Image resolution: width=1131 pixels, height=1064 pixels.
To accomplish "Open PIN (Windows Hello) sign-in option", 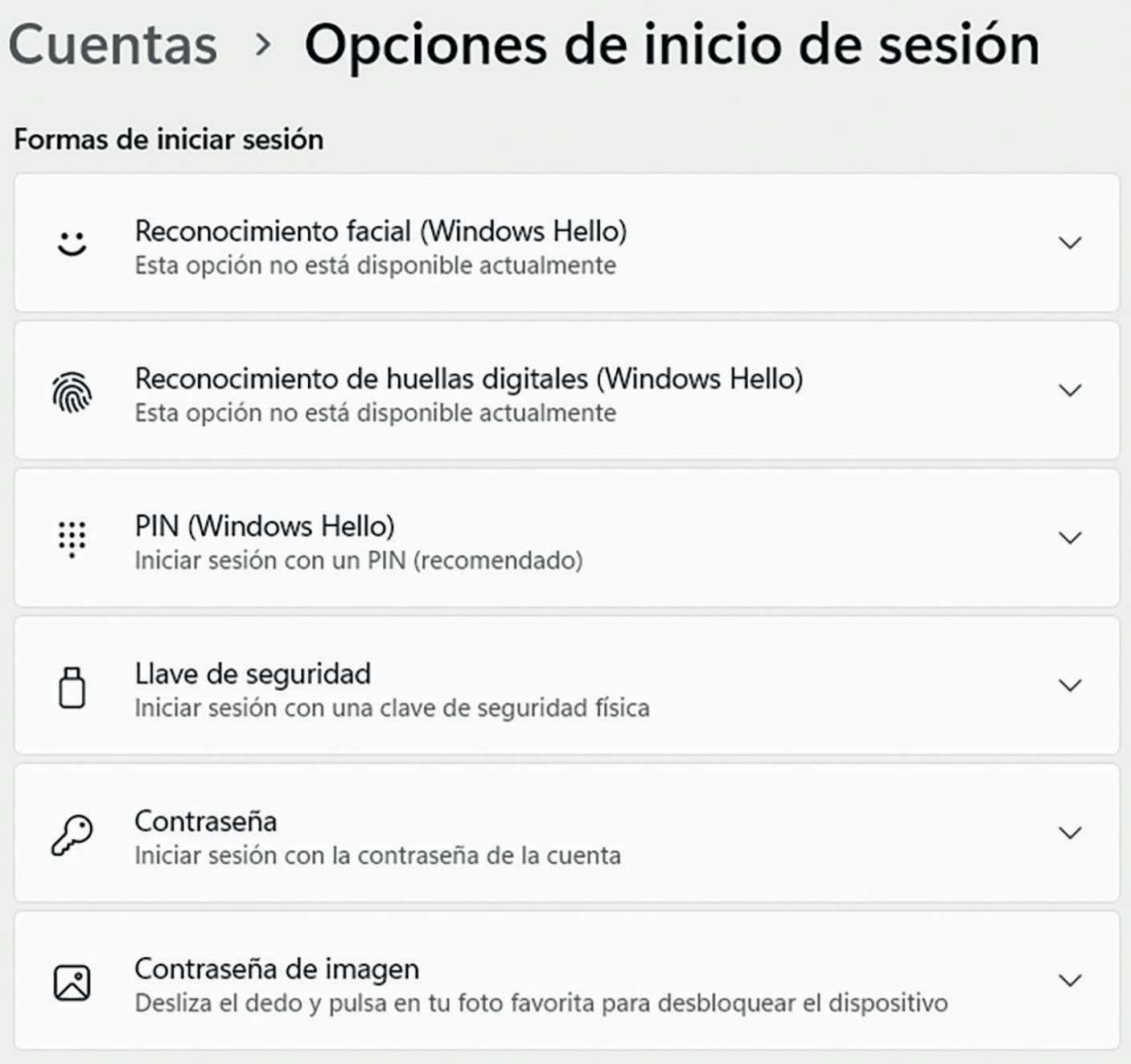I will [x=265, y=526].
